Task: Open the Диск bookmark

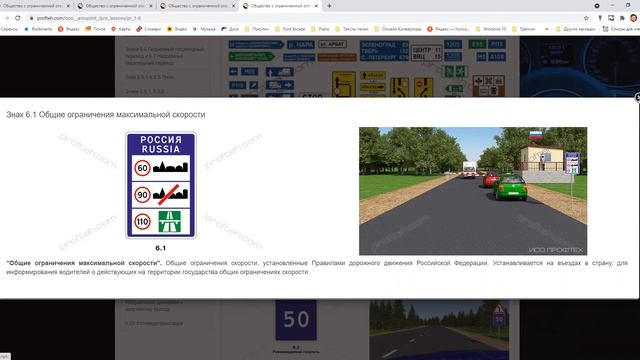Action: pyautogui.click(x=230, y=29)
